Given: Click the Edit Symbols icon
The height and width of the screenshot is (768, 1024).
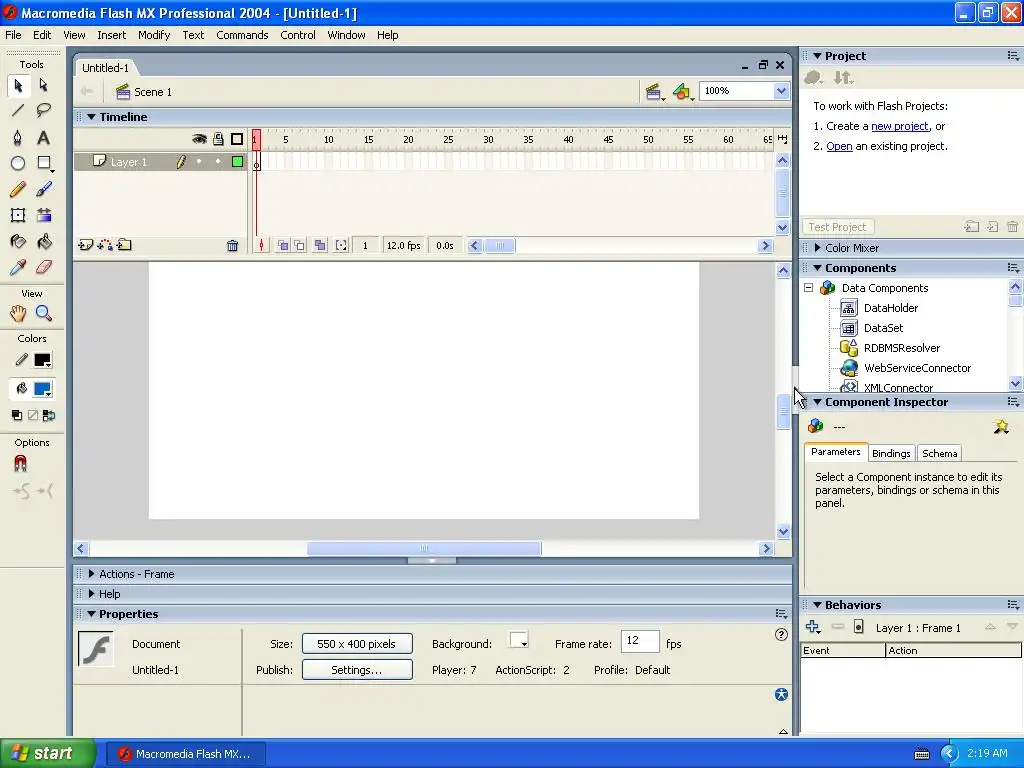Looking at the screenshot, I should click(x=682, y=92).
